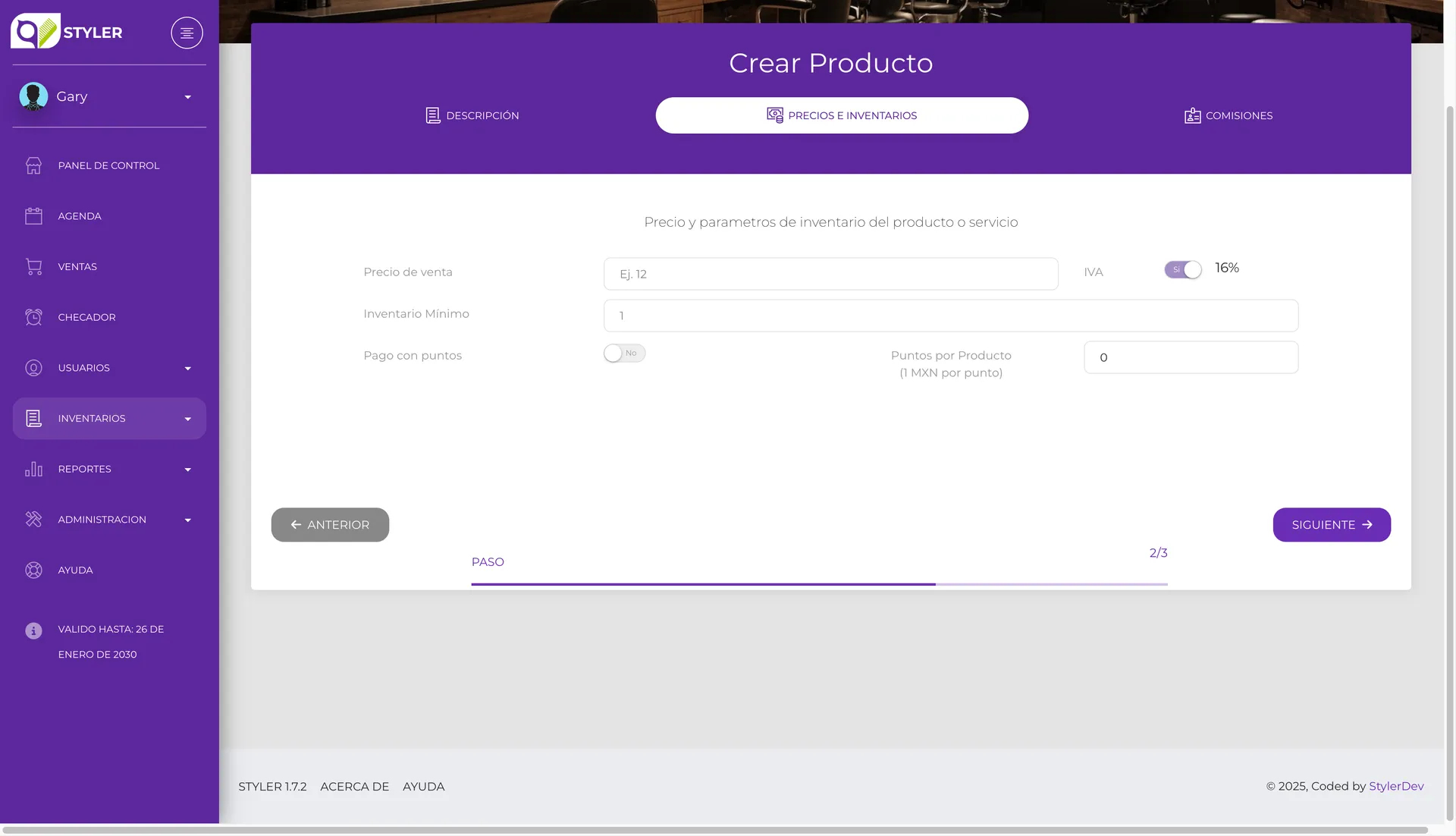Focus the Inventario Mínimo field
Image resolution: width=1456 pixels, height=836 pixels.
(x=951, y=316)
